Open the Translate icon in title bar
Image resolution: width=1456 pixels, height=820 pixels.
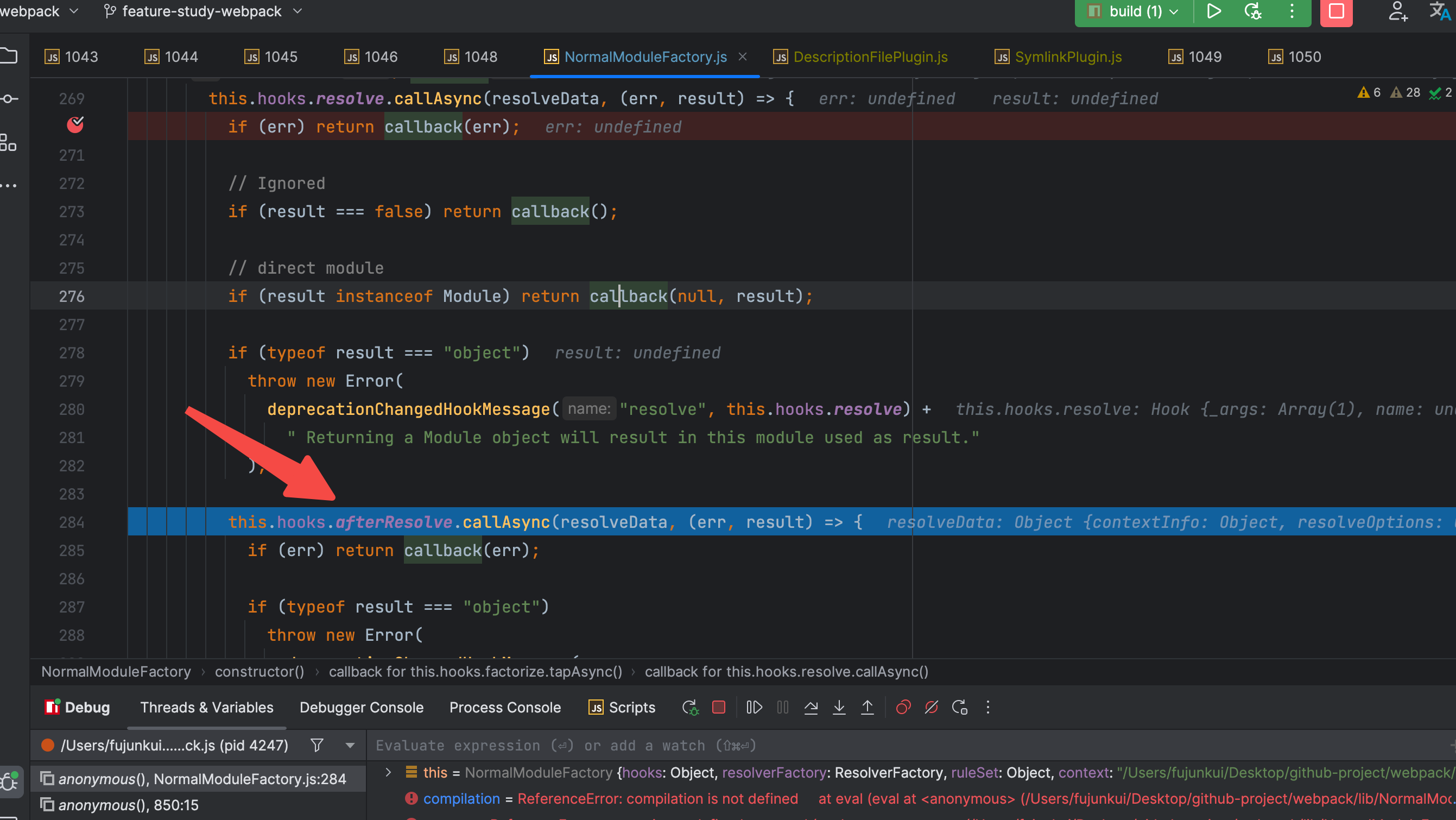[x=1439, y=11]
